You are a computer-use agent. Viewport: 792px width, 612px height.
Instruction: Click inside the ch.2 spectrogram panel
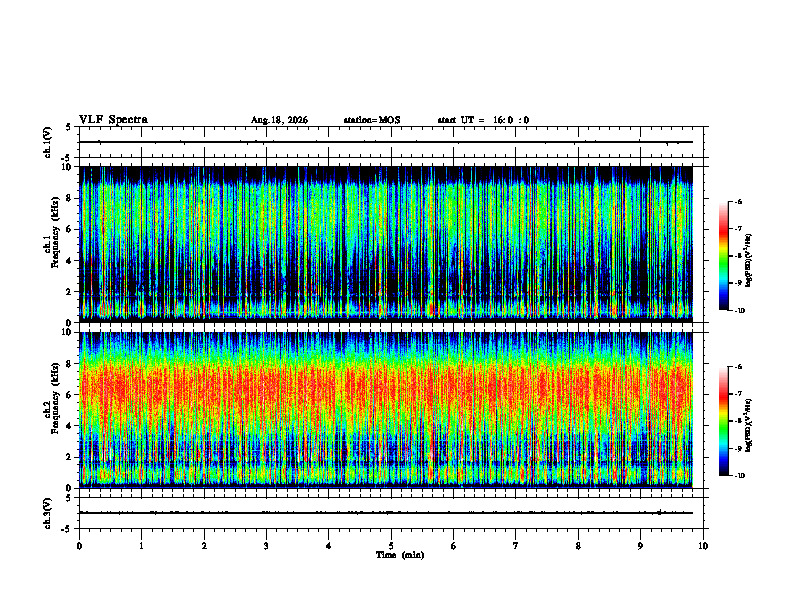coord(386,410)
